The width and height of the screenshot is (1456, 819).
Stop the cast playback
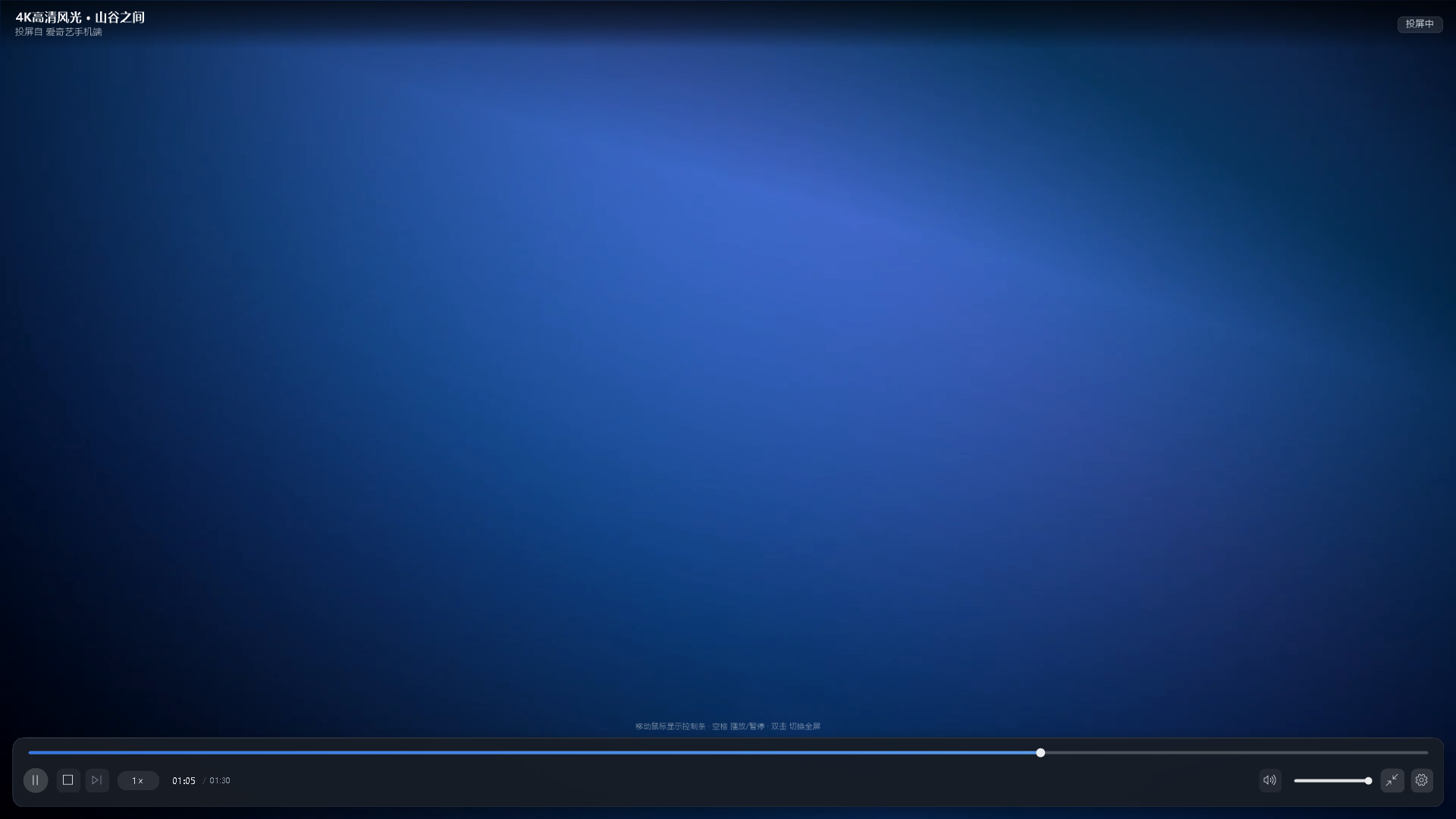pos(67,780)
